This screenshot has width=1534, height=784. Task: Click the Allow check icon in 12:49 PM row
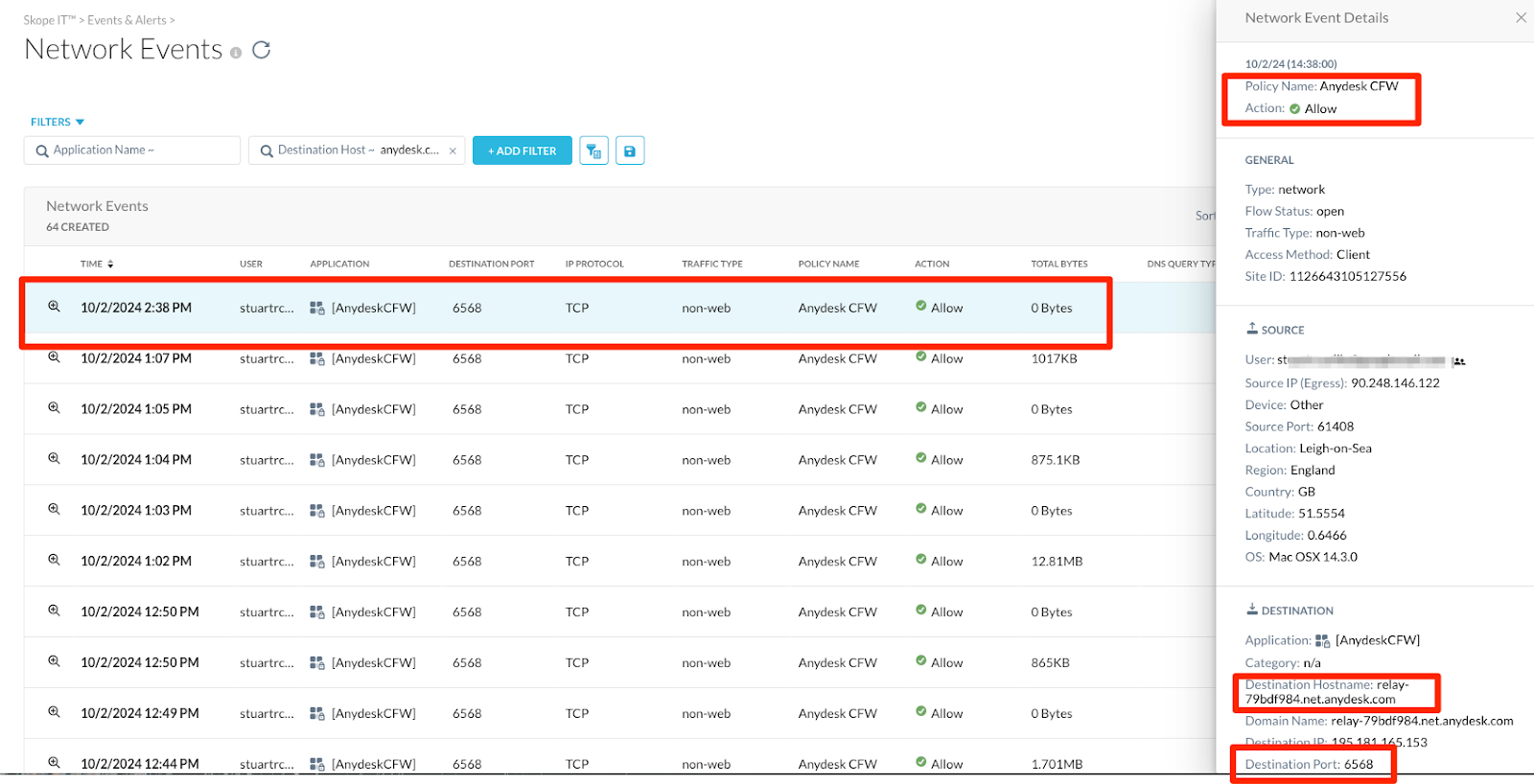tap(921, 712)
